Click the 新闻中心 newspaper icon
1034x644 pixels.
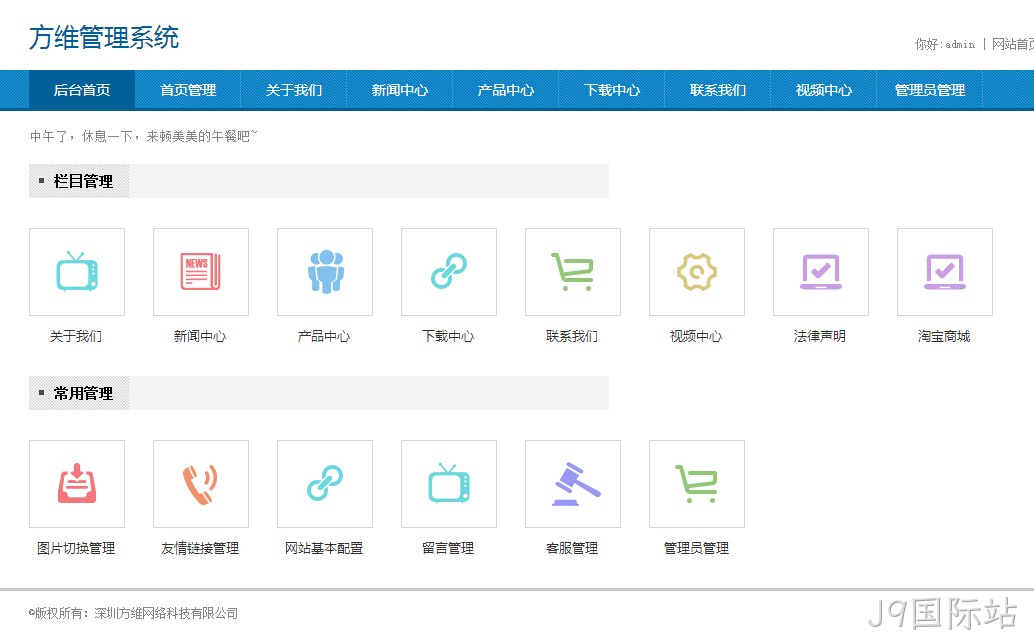click(200, 272)
